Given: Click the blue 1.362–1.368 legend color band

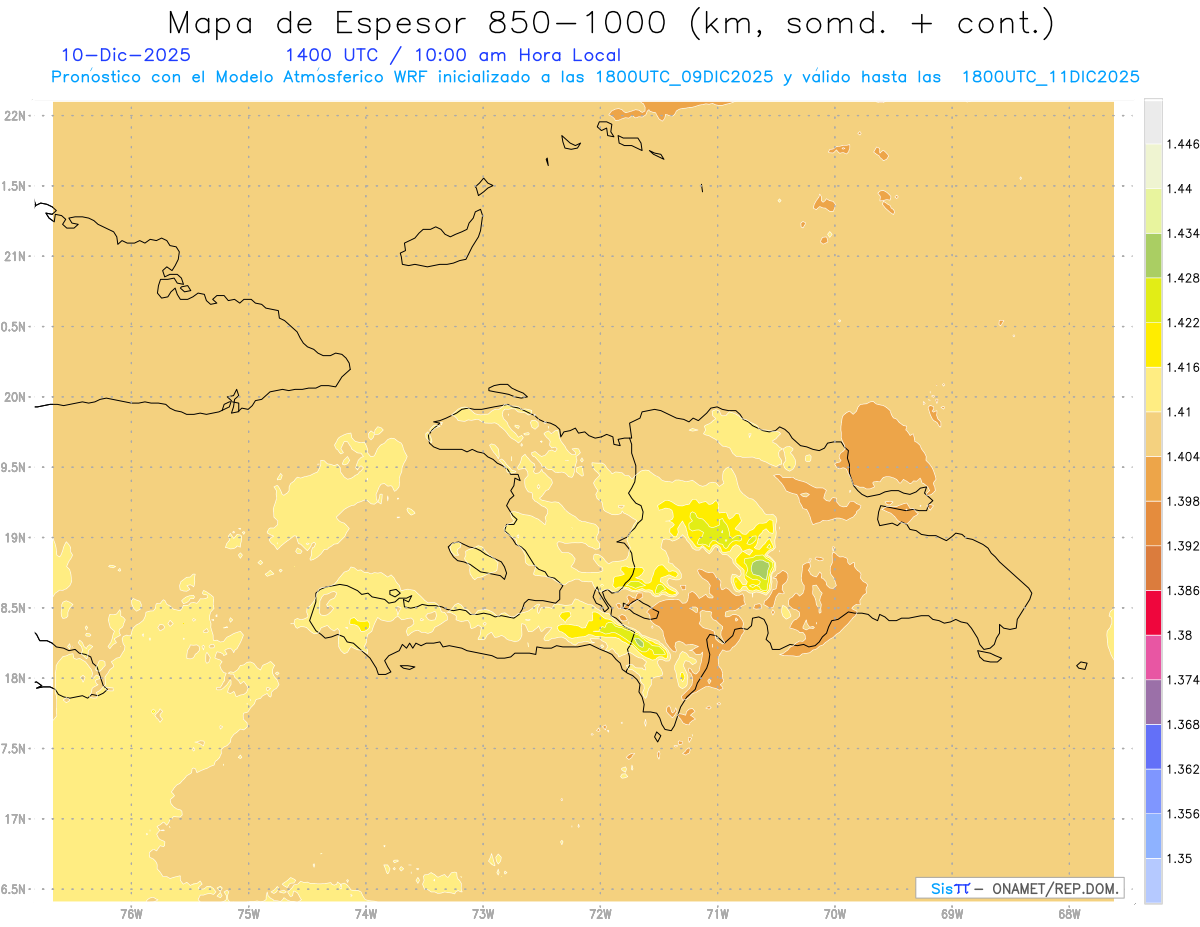Looking at the screenshot, I should click(1153, 747).
